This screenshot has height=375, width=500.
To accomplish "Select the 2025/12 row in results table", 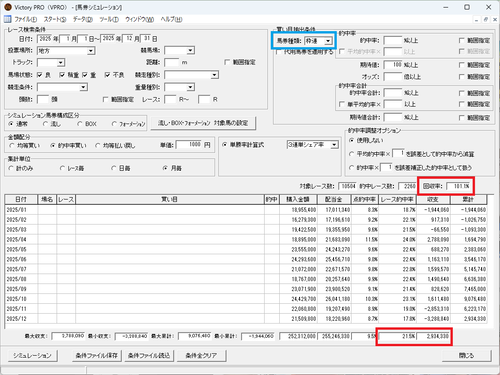I will tap(246, 319).
